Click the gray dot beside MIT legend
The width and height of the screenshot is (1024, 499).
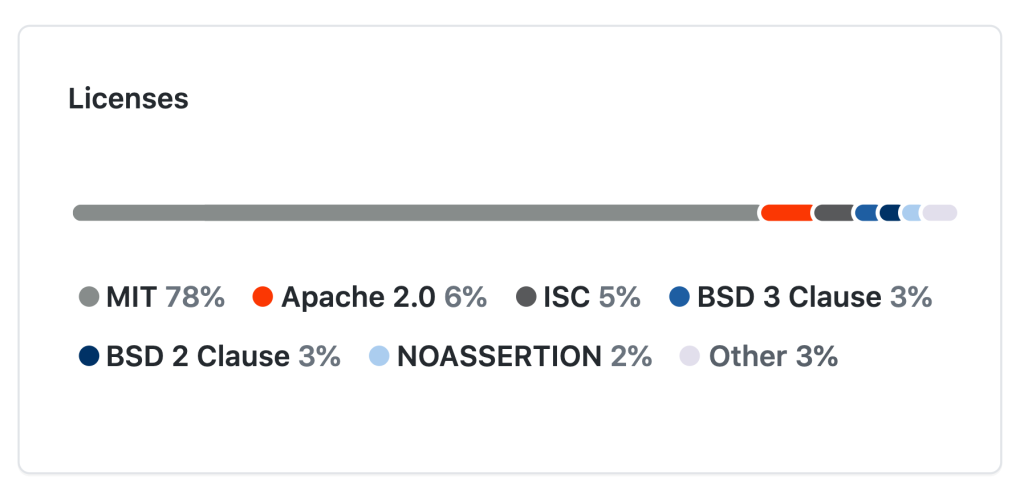point(89,297)
